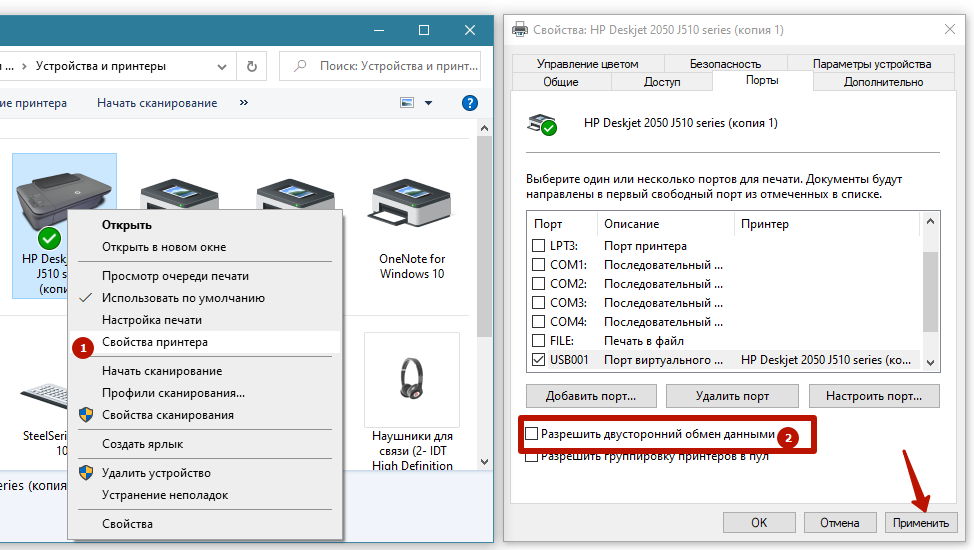Choose Просмотр очереди печати
The image size is (974, 550).
coord(205,276)
